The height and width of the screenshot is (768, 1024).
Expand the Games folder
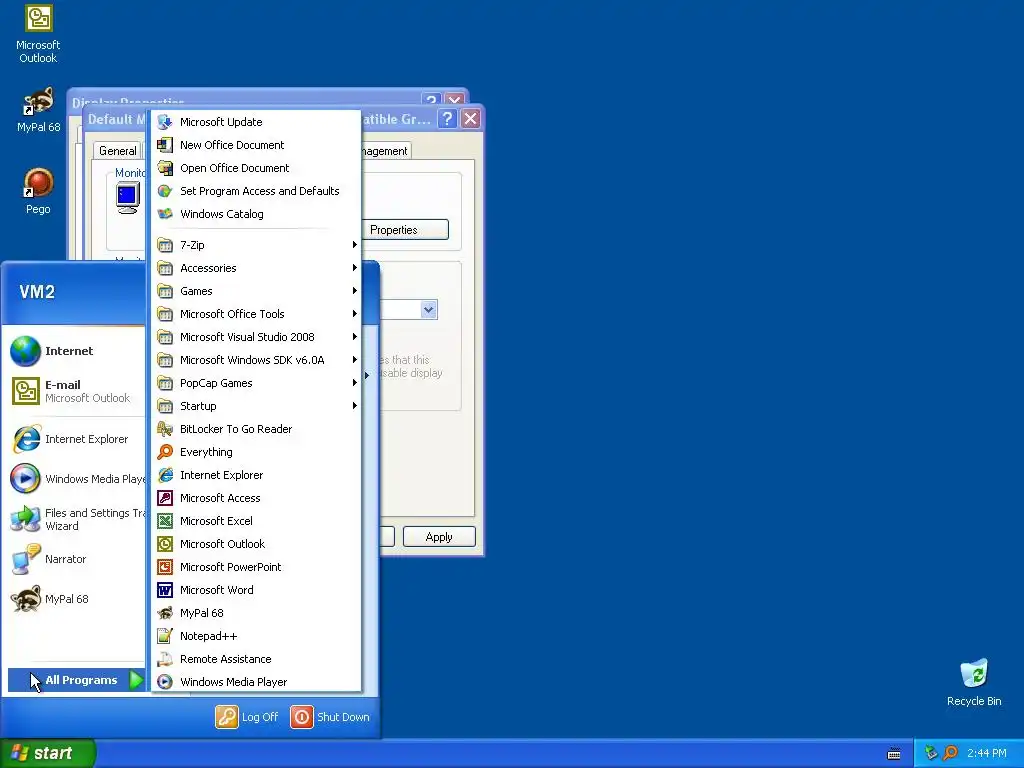click(x=256, y=291)
